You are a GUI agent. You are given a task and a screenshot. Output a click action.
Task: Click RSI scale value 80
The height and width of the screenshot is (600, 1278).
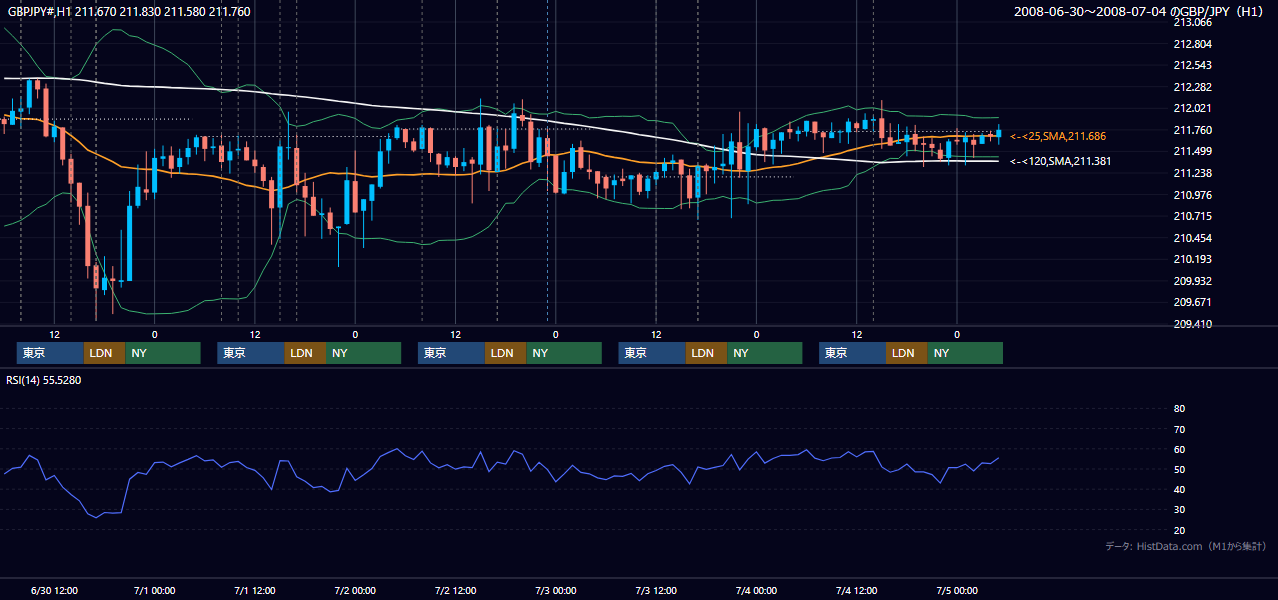click(x=1179, y=409)
